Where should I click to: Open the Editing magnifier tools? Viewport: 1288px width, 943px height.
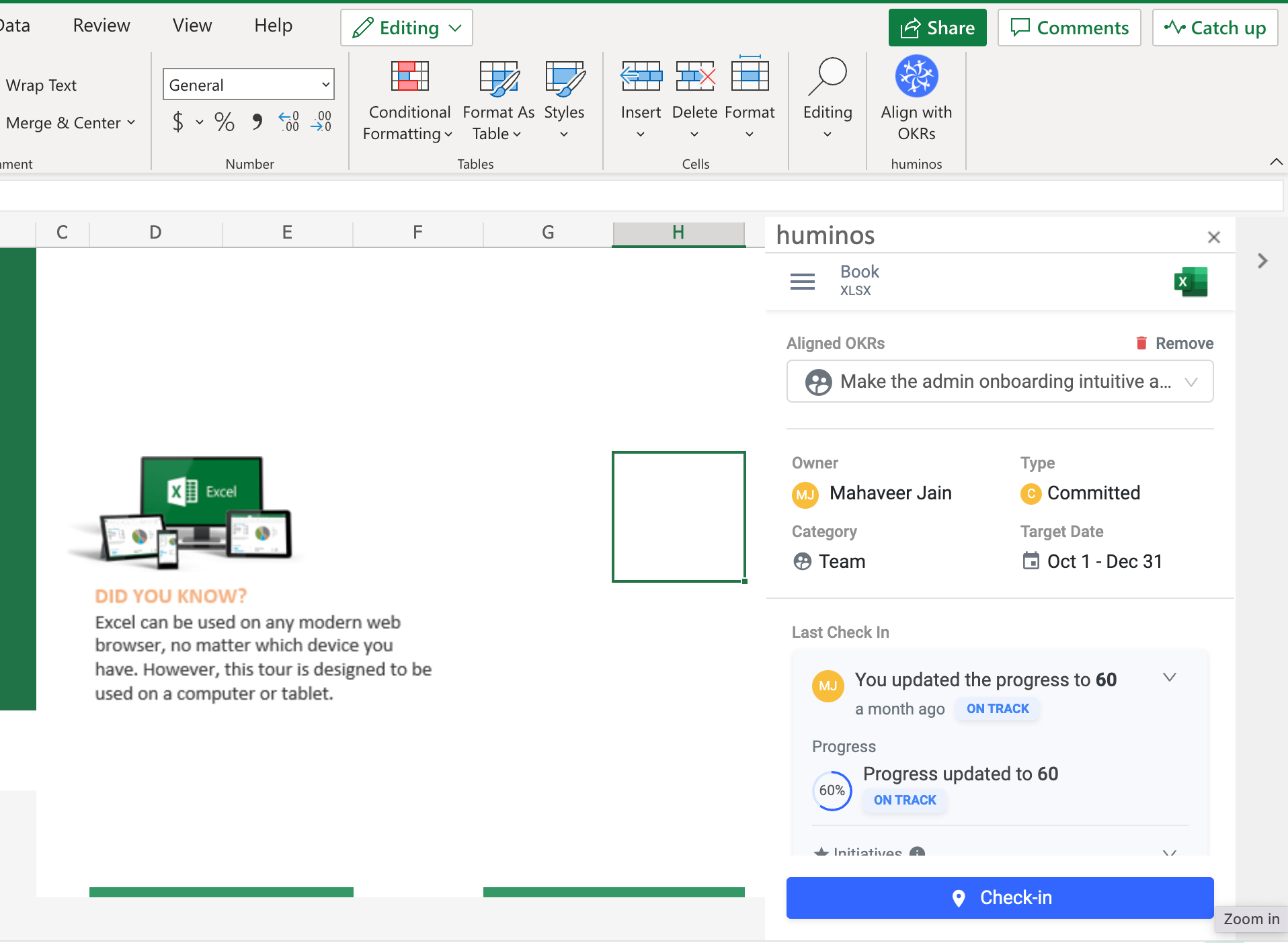(828, 99)
